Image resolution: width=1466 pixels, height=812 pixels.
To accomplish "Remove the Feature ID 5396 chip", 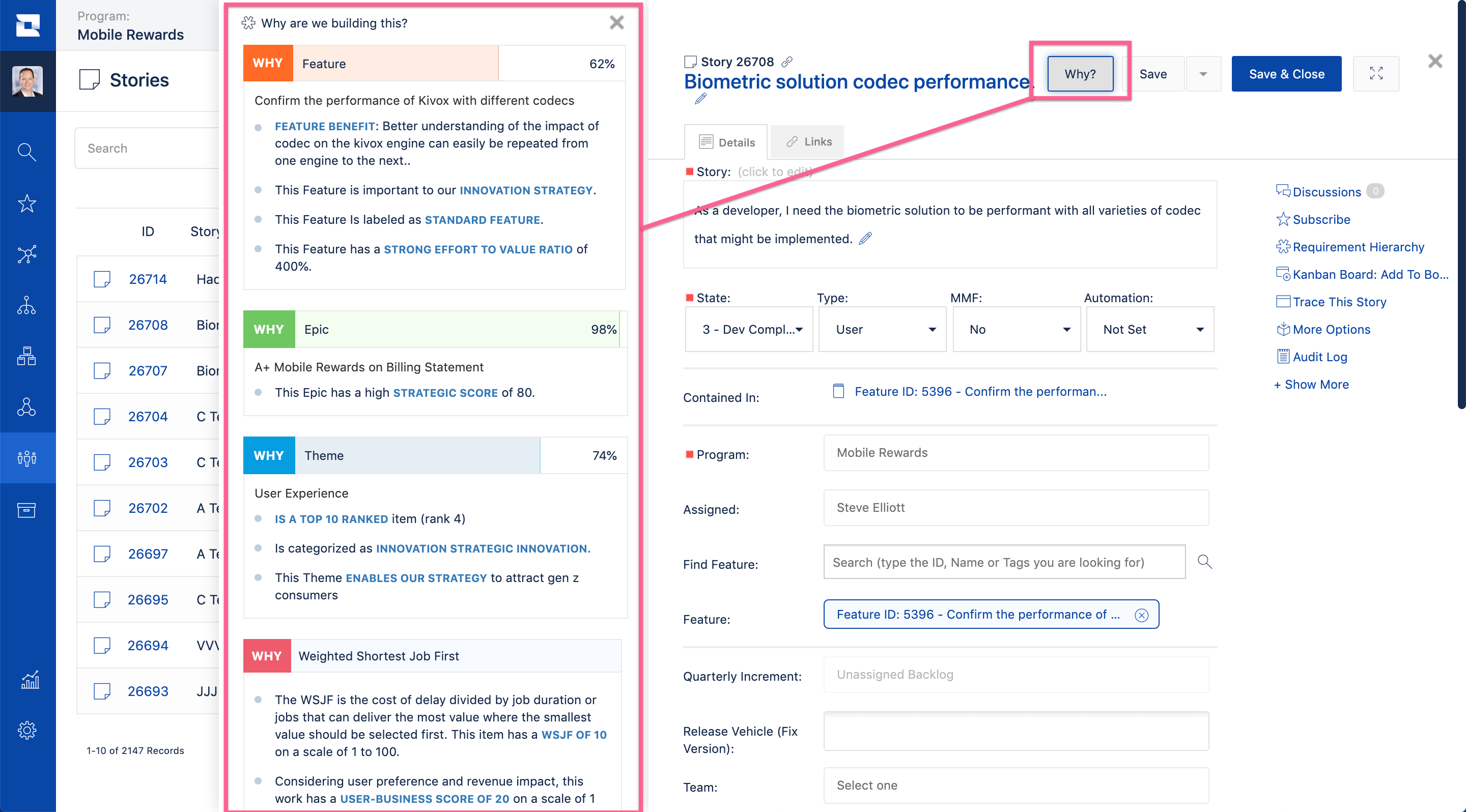I will pyautogui.click(x=1141, y=615).
